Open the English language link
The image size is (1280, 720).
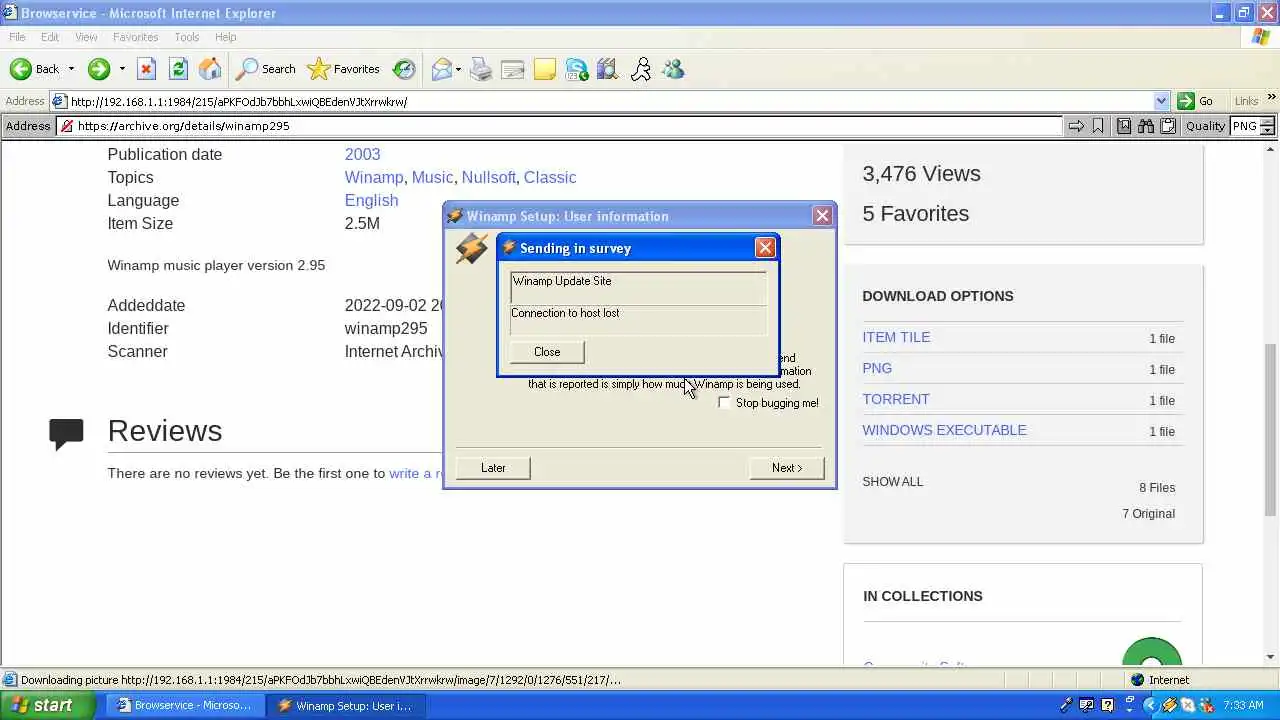tap(371, 200)
